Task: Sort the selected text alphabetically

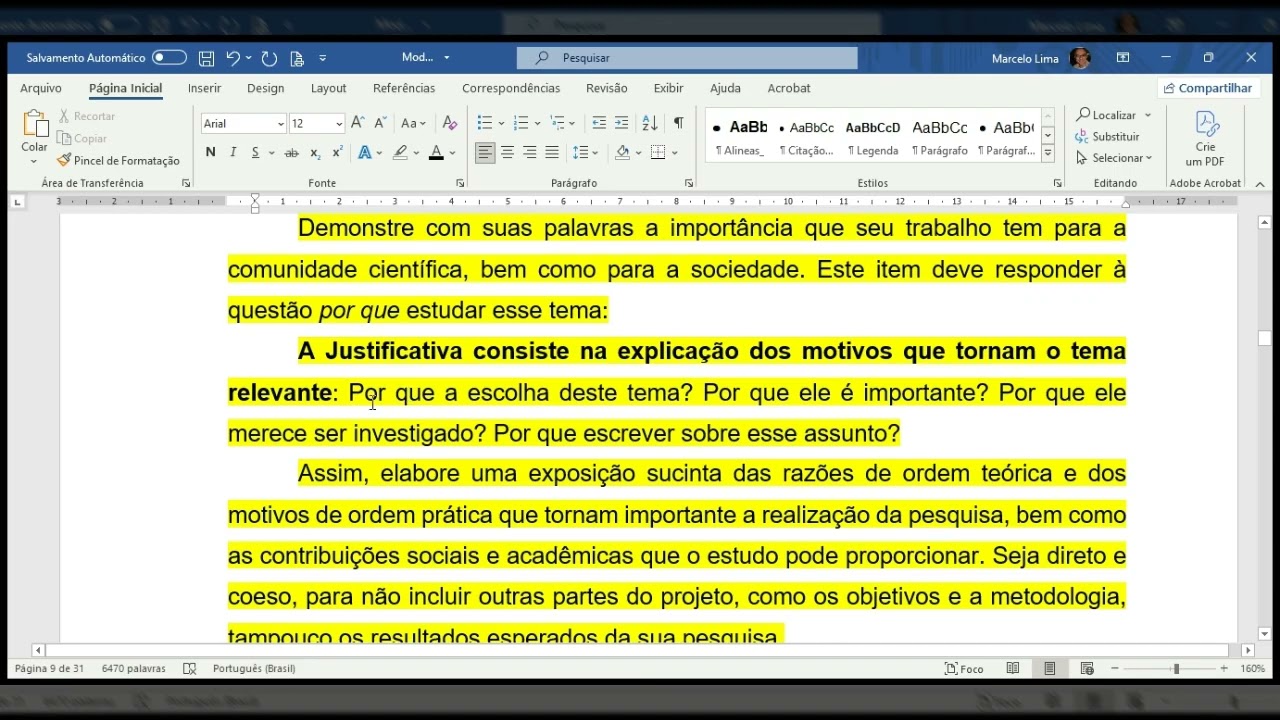Action: click(650, 123)
